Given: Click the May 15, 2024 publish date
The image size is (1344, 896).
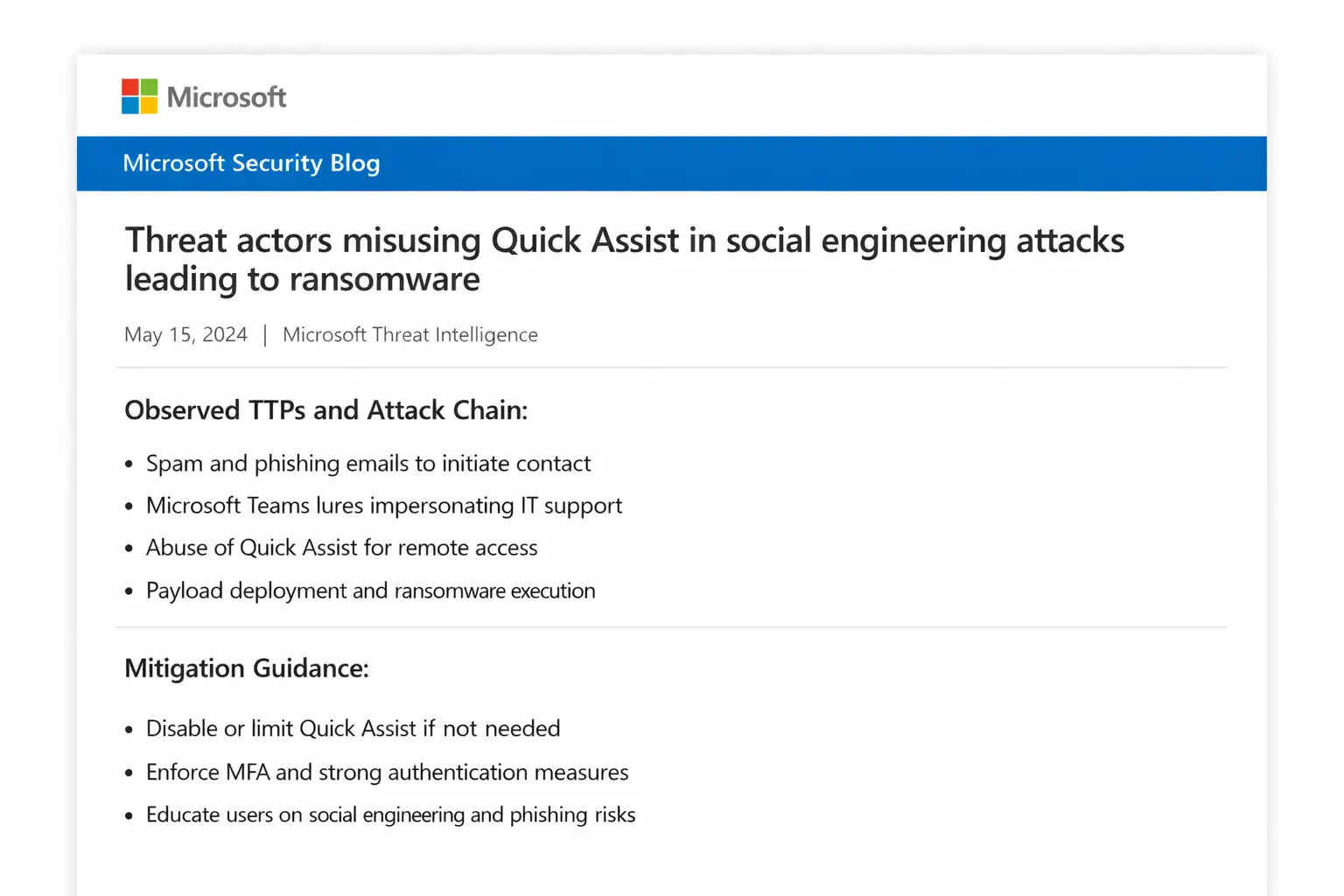Looking at the screenshot, I should point(185,335).
